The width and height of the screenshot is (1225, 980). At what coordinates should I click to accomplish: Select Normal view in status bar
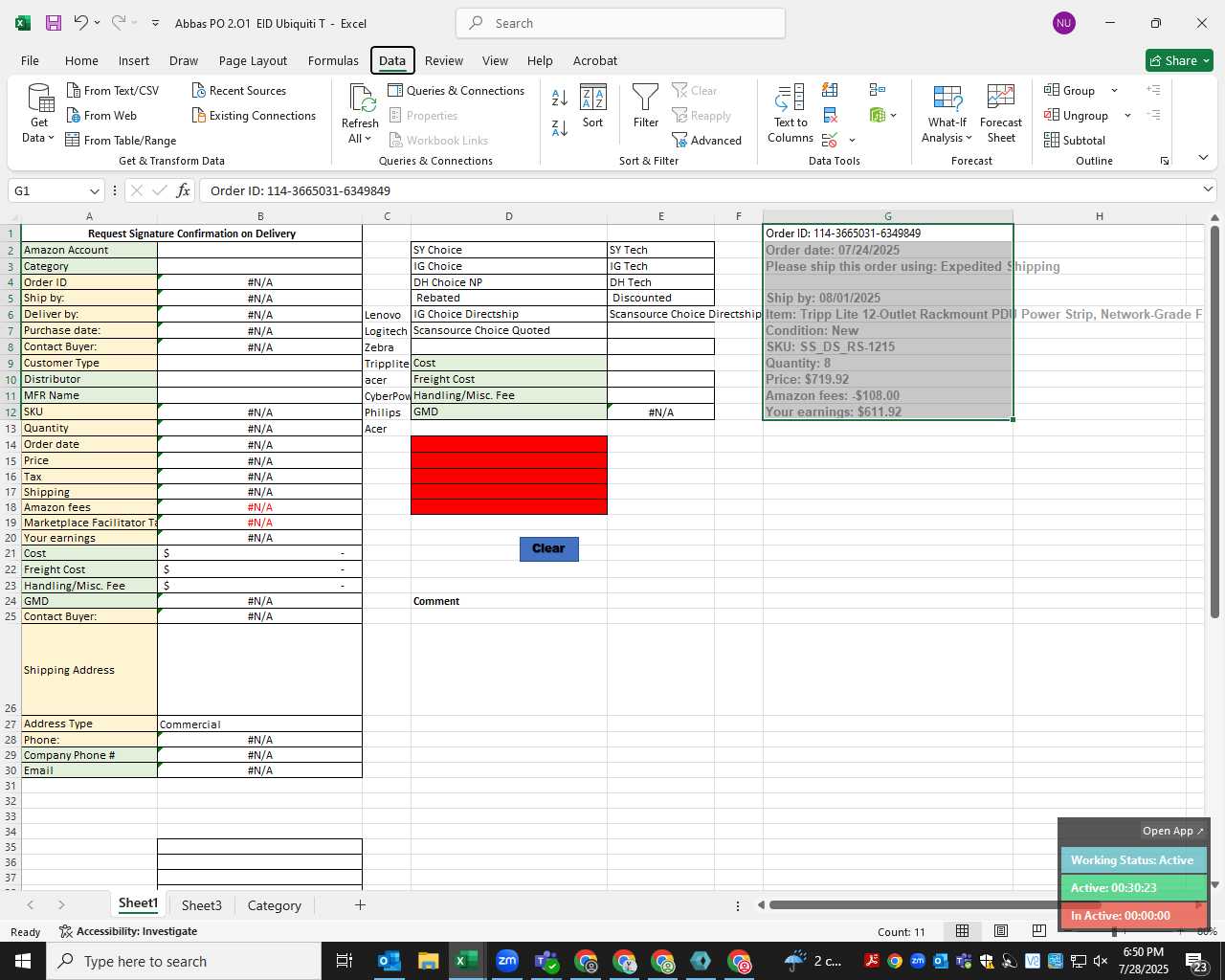click(962, 930)
